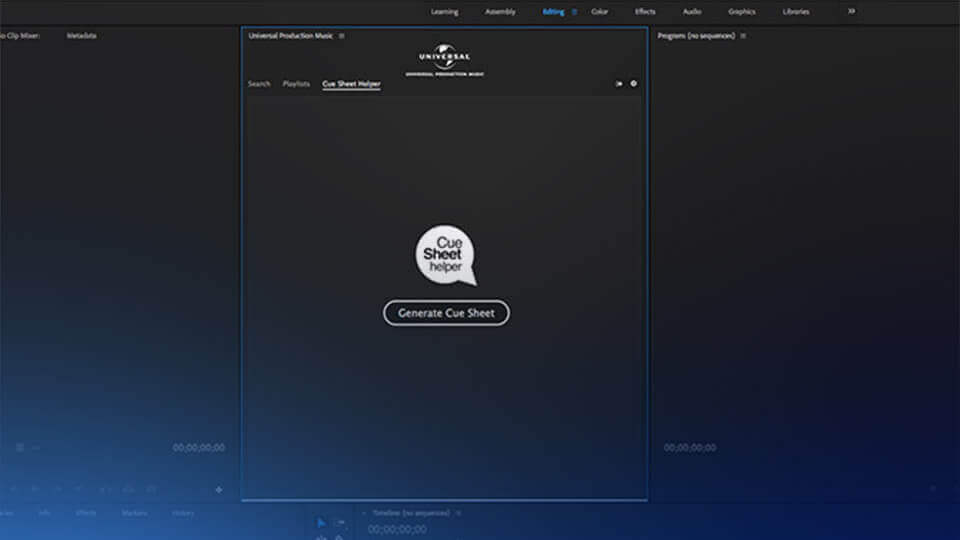Click the Cue Sheet Helper speech-bubble logo

tap(445, 255)
